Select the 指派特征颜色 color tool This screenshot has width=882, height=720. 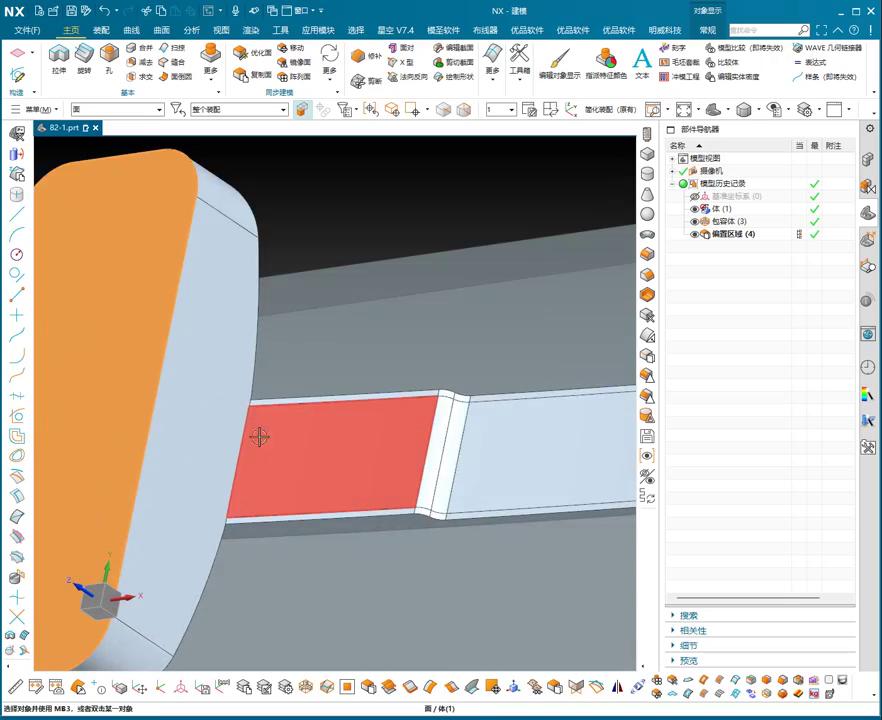click(606, 58)
